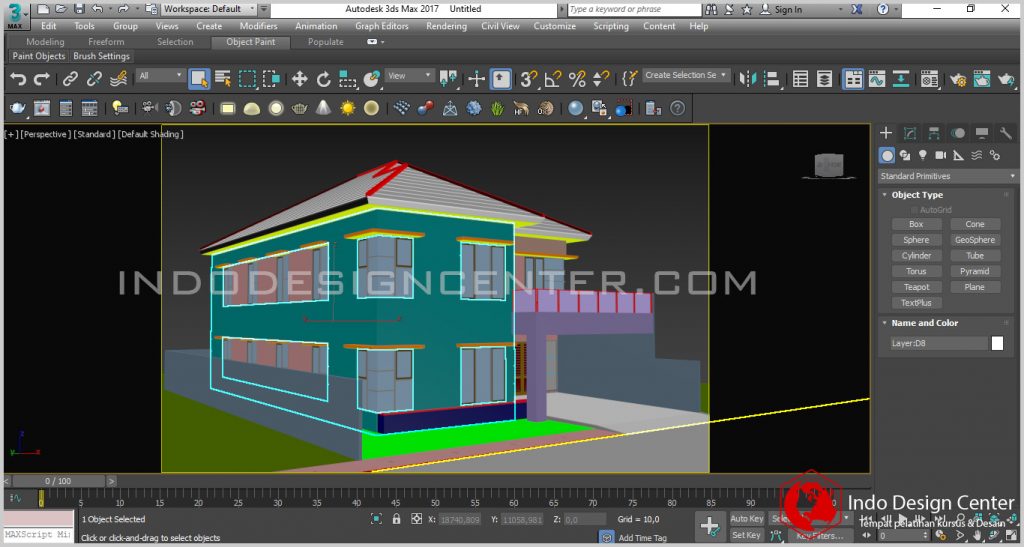Open the Rendering menu
The width and height of the screenshot is (1024, 547).
[446, 26]
